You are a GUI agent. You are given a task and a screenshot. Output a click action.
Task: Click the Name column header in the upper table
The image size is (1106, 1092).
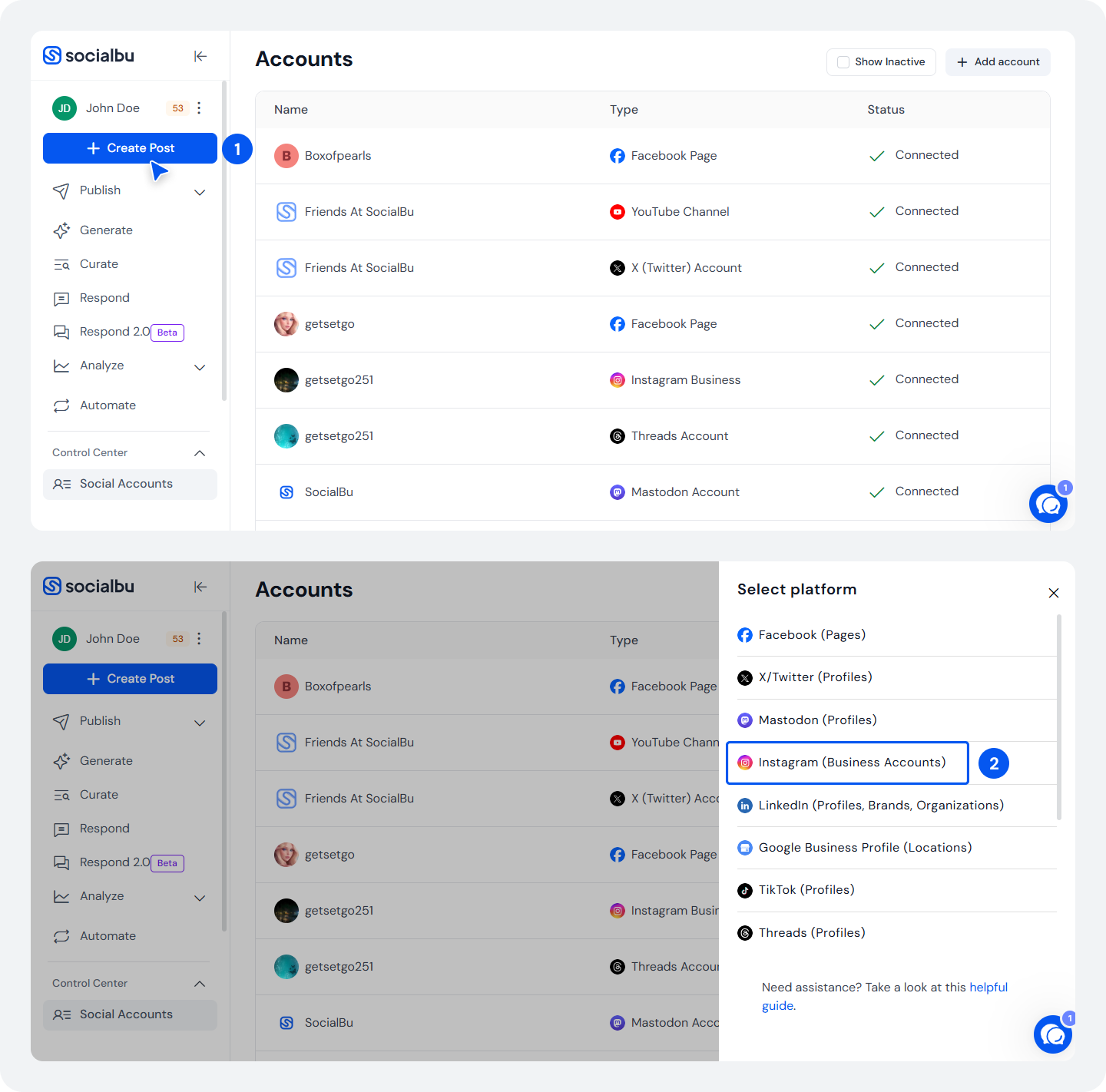(291, 110)
